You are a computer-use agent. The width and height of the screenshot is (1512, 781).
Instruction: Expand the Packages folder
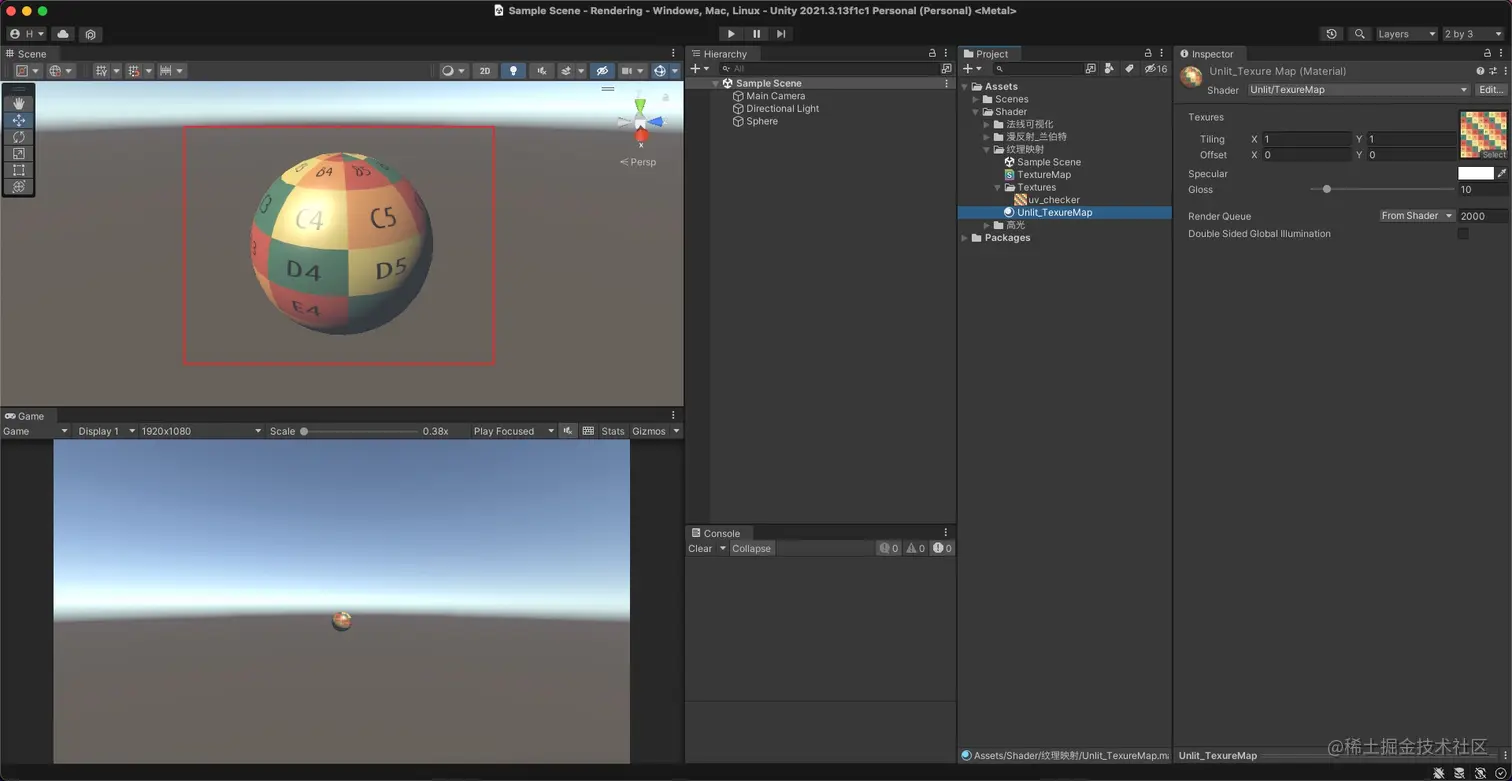(x=965, y=238)
